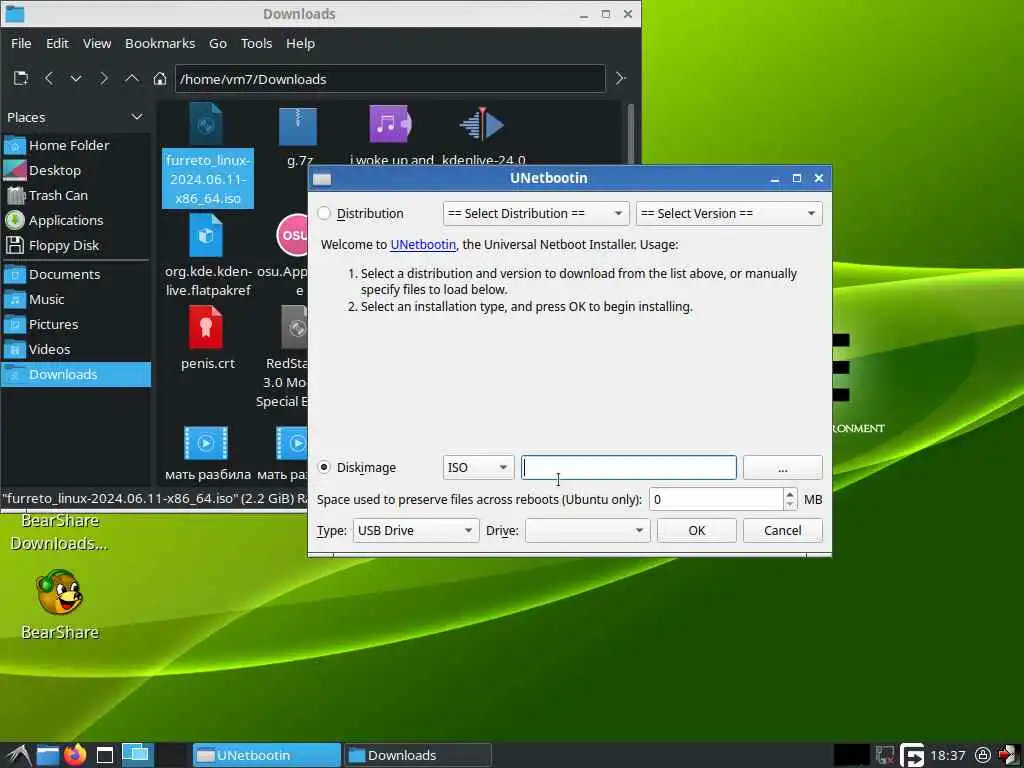Click the browse '...' button
Image resolution: width=1024 pixels, height=768 pixels.
click(x=782, y=468)
